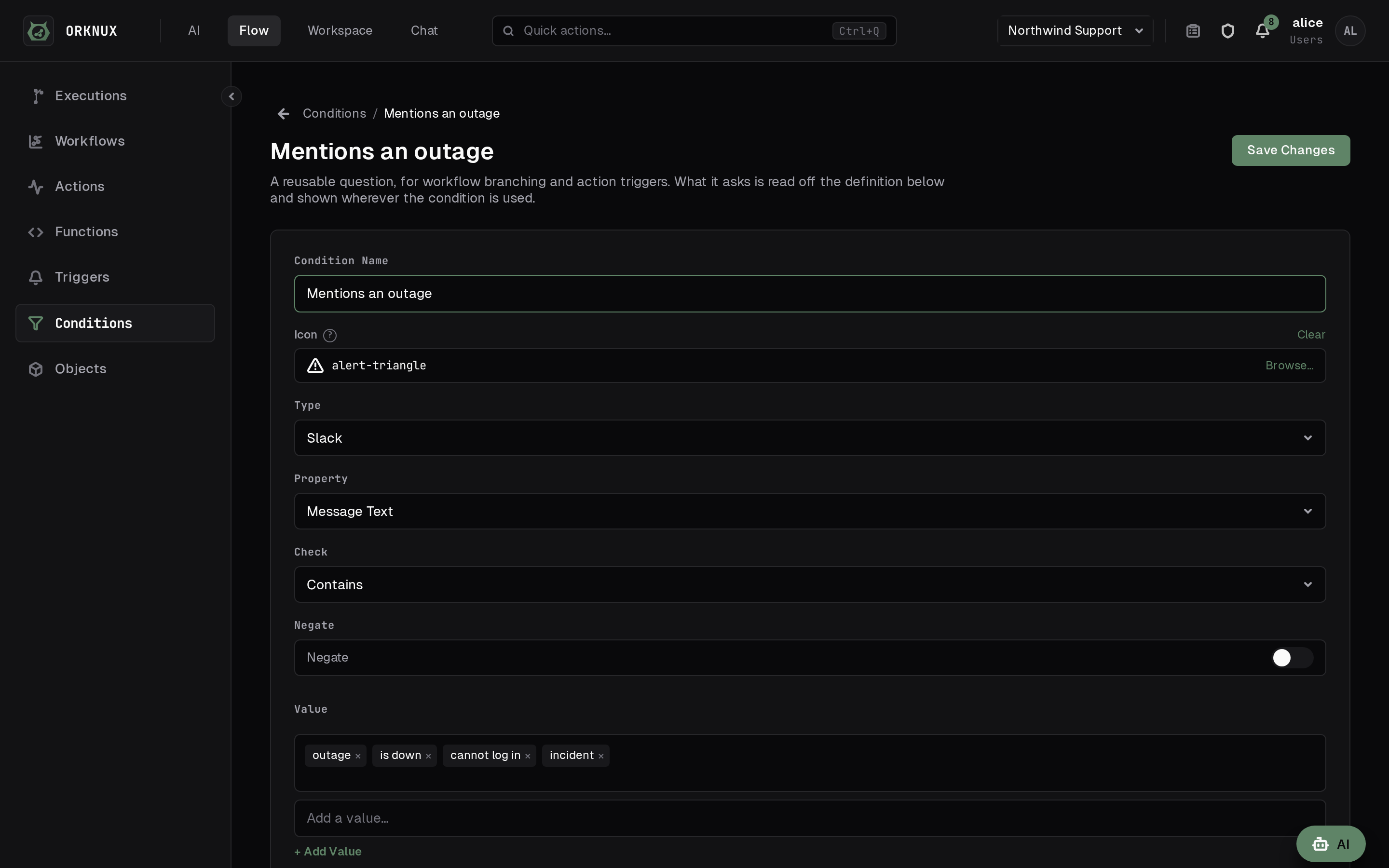Click the Conditions breadcrumb link
Viewport: 1389px width, 868px height.
point(334,114)
